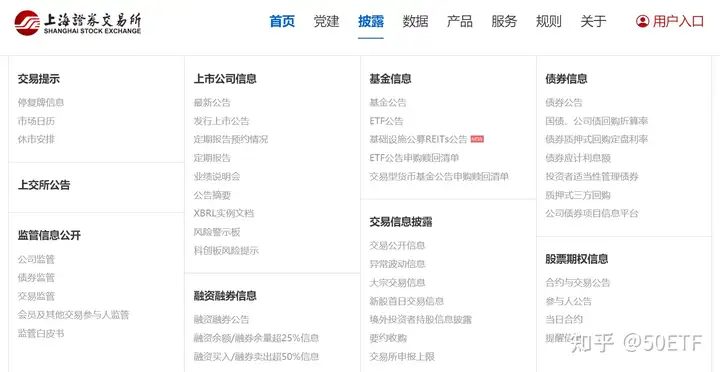Open the 定期报告 link
Screen dimensions: 720x372
(212, 158)
